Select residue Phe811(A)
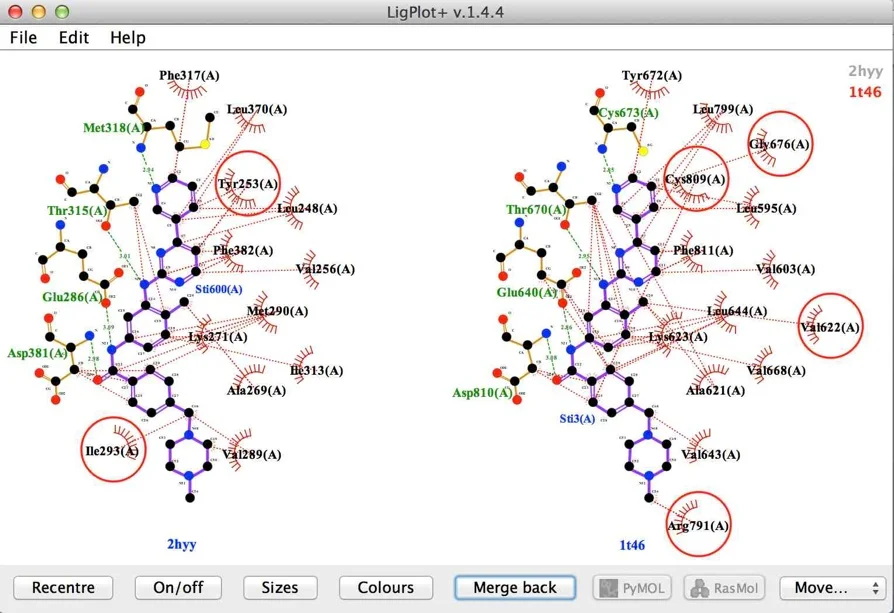894x613 pixels. point(703,250)
